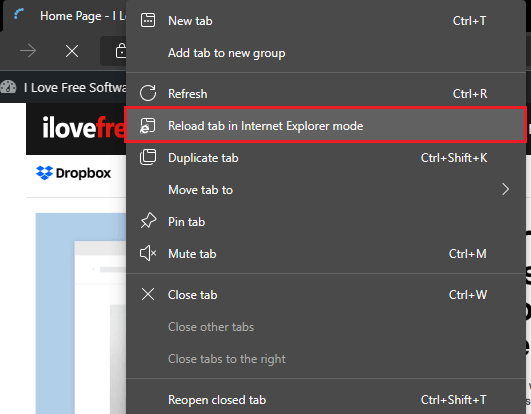Click the ilovefree site logo

tap(84, 128)
